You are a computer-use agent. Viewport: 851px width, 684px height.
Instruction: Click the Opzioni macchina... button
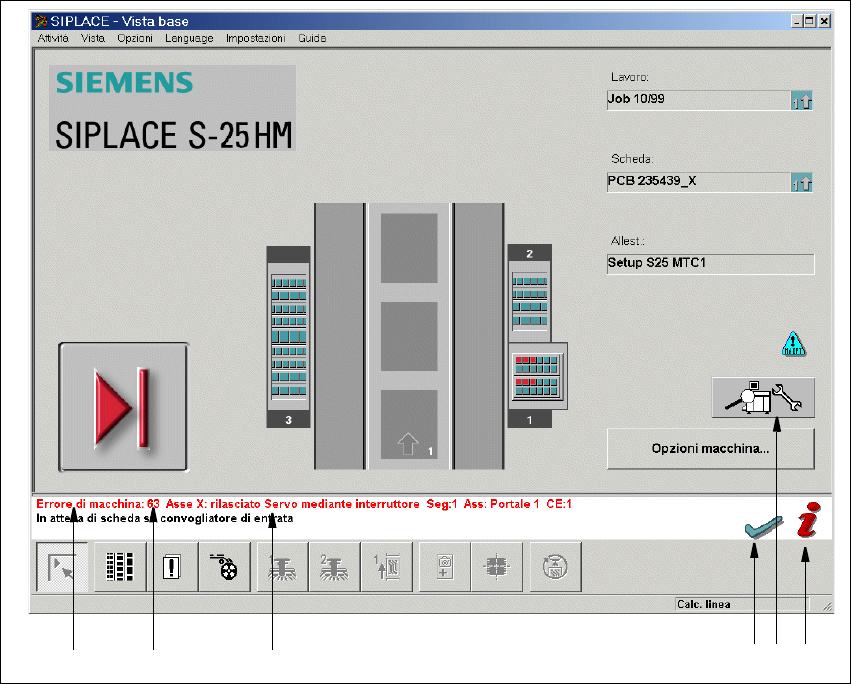click(710, 449)
